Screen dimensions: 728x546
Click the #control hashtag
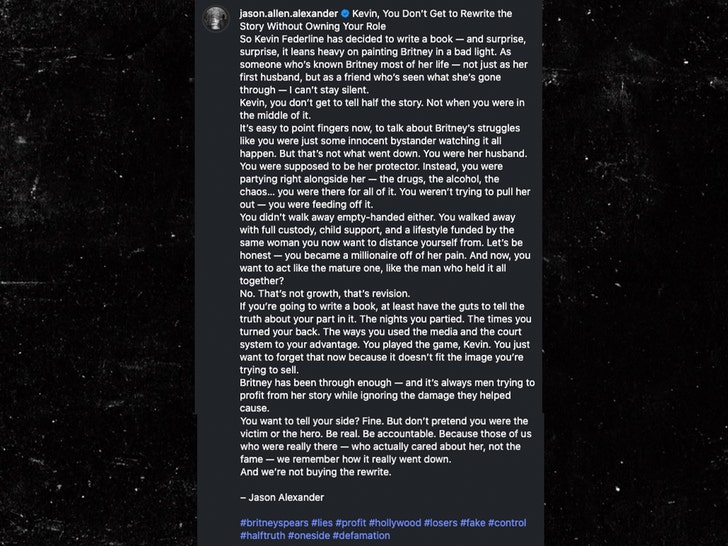507,523
